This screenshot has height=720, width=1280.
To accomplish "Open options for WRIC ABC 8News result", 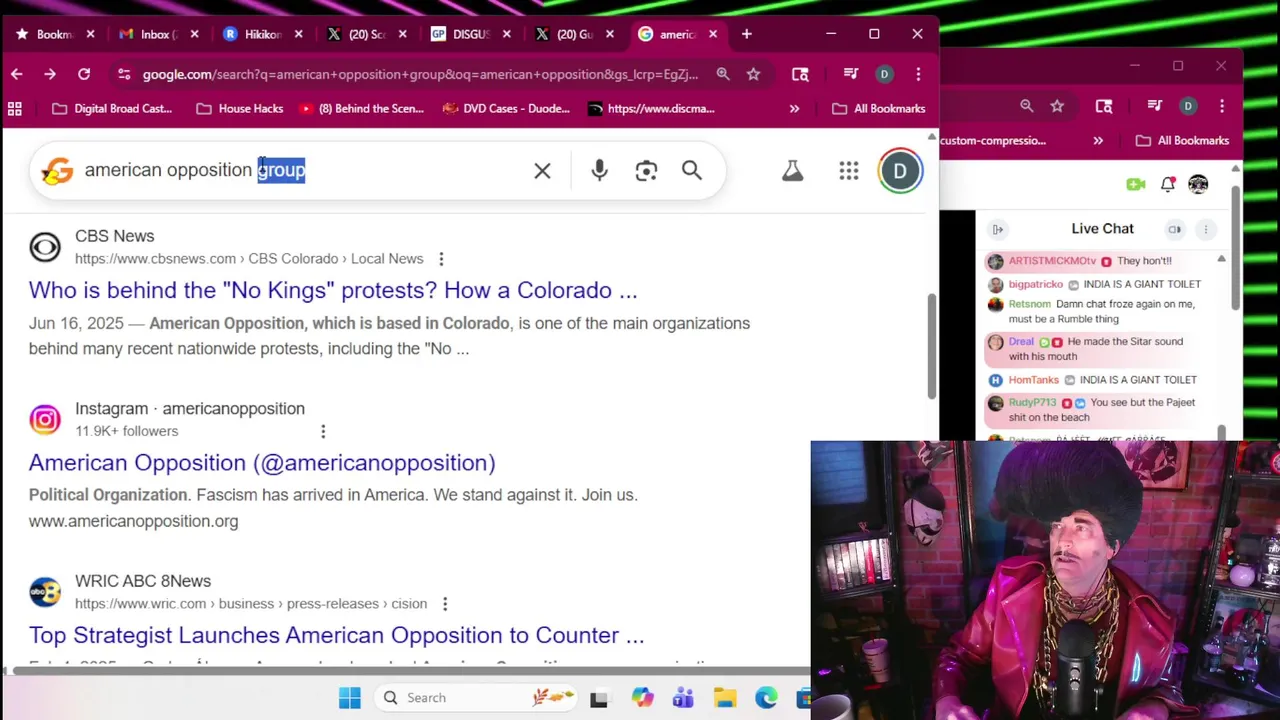I will click(445, 604).
